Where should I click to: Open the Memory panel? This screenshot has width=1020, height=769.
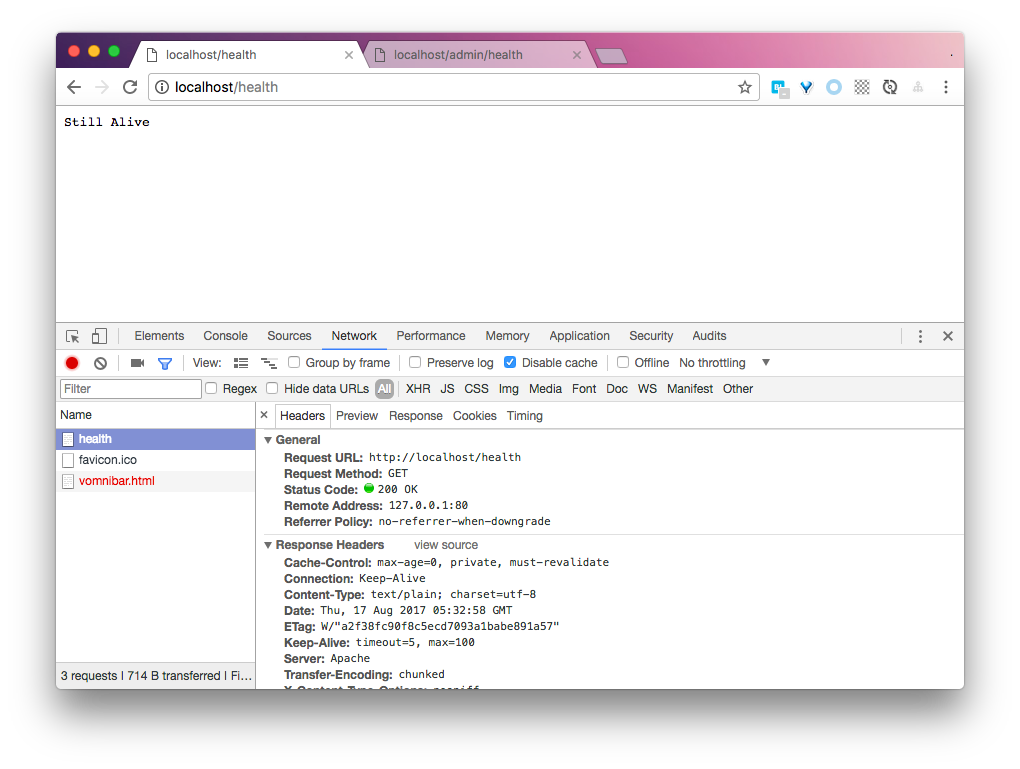[507, 336]
